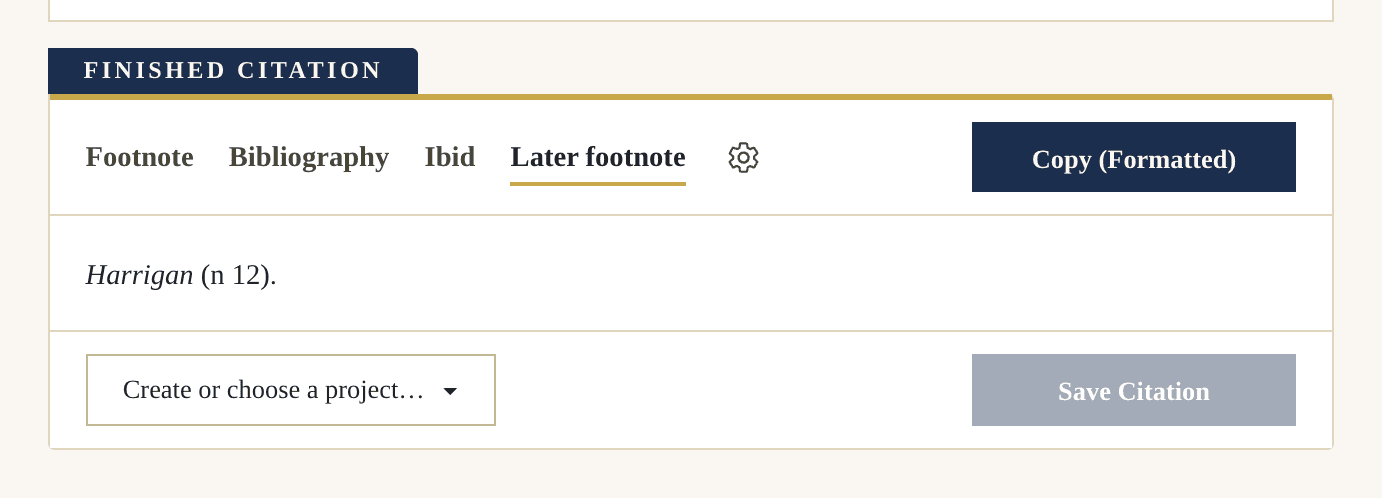
Task: Click the 'Create or choose a project…' text
Action: 273,390
